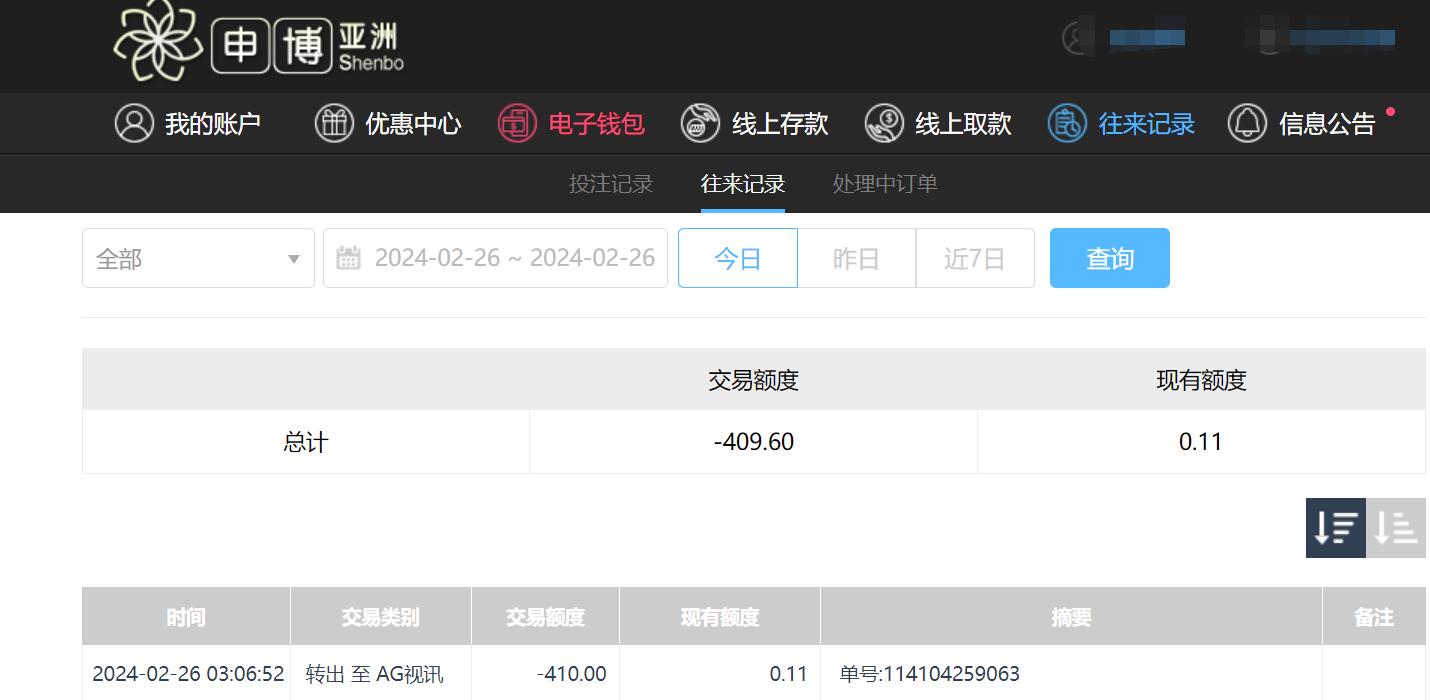
Task: Click the 线上存款 deposit icon
Action: (700, 123)
